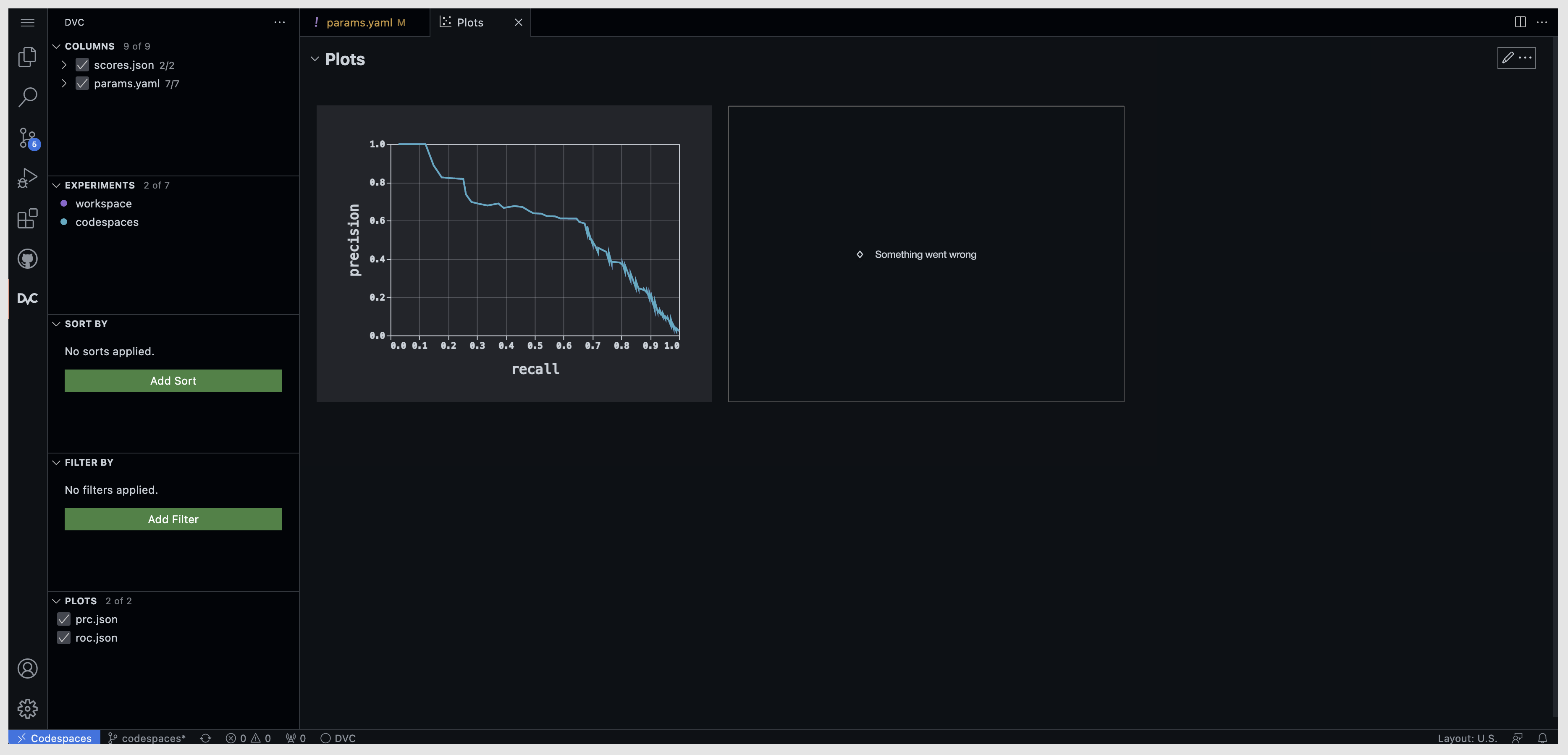Open the Plots panel more actions menu
The height and width of the screenshot is (755, 1568).
click(1526, 58)
